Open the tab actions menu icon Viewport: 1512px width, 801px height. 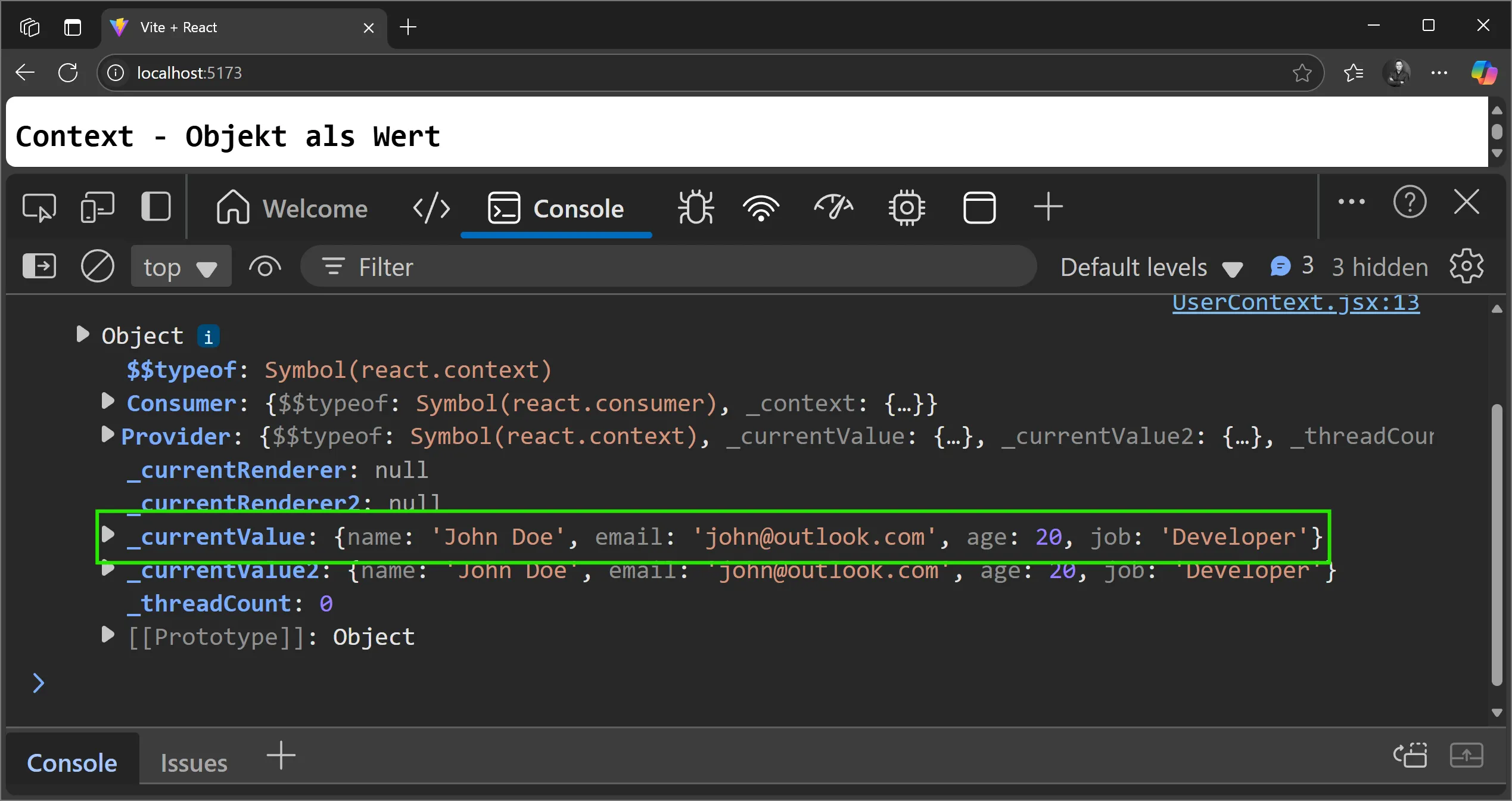(73, 27)
